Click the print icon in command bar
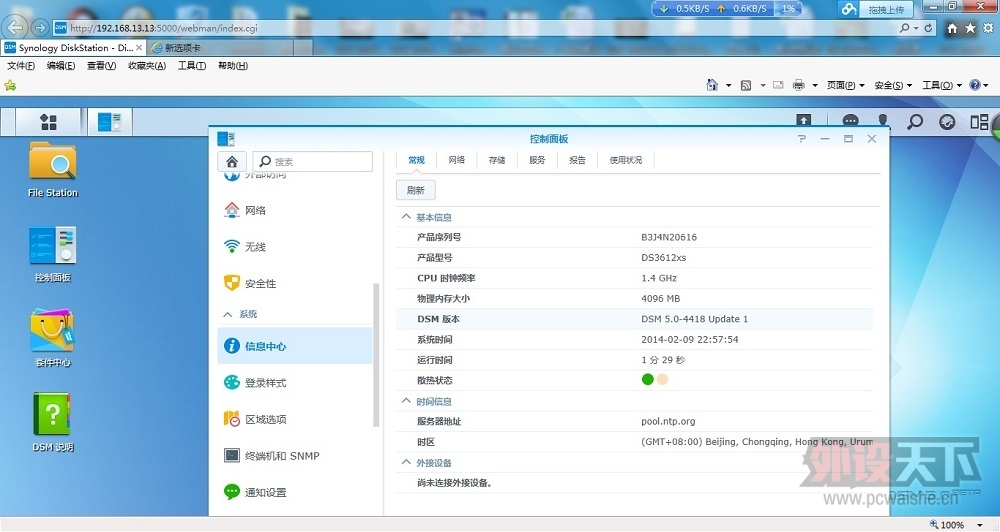The width and height of the screenshot is (1000, 532). pyautogui.click(x=798, y=85)
